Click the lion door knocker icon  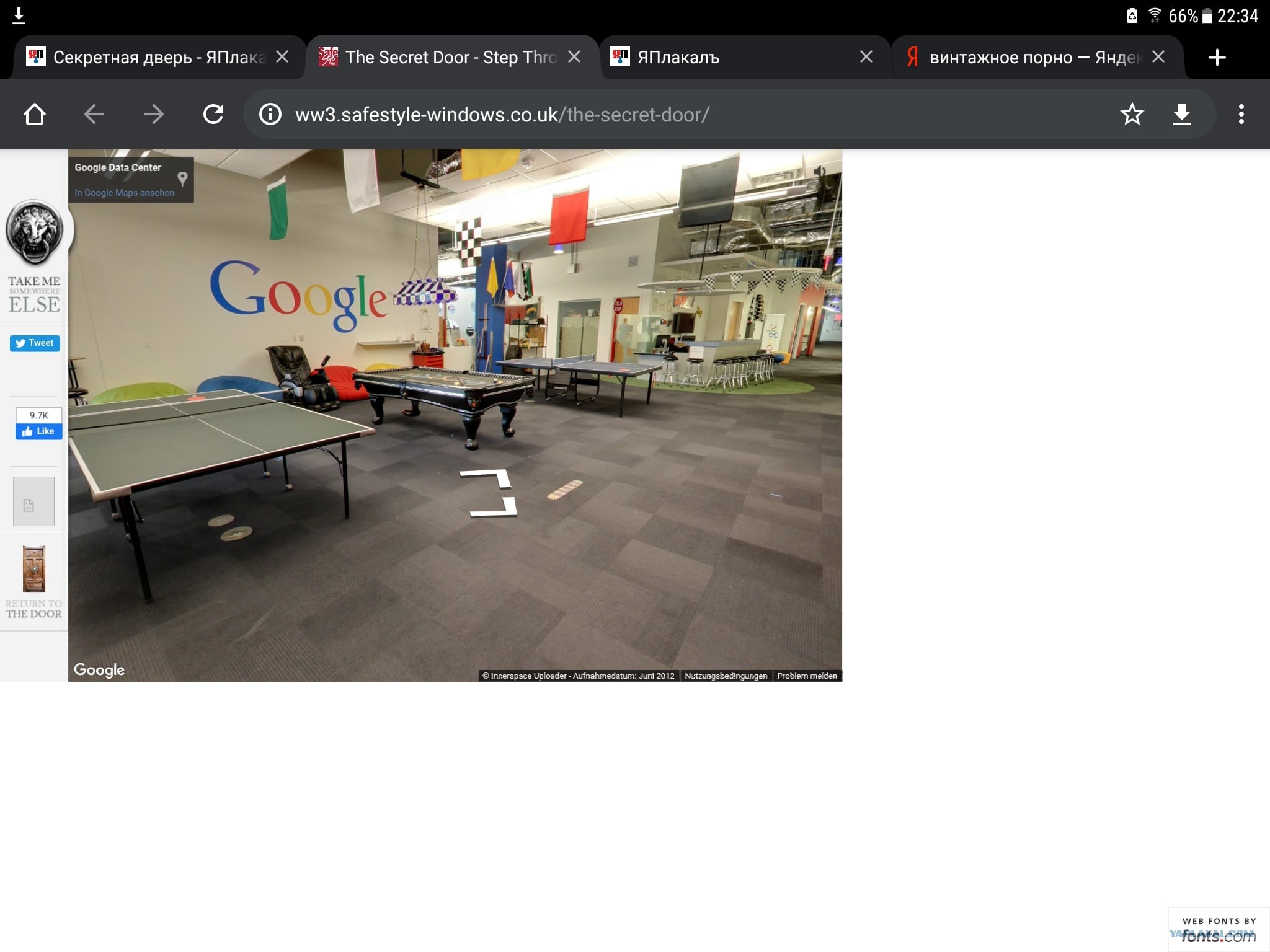[x=35, y=233]
